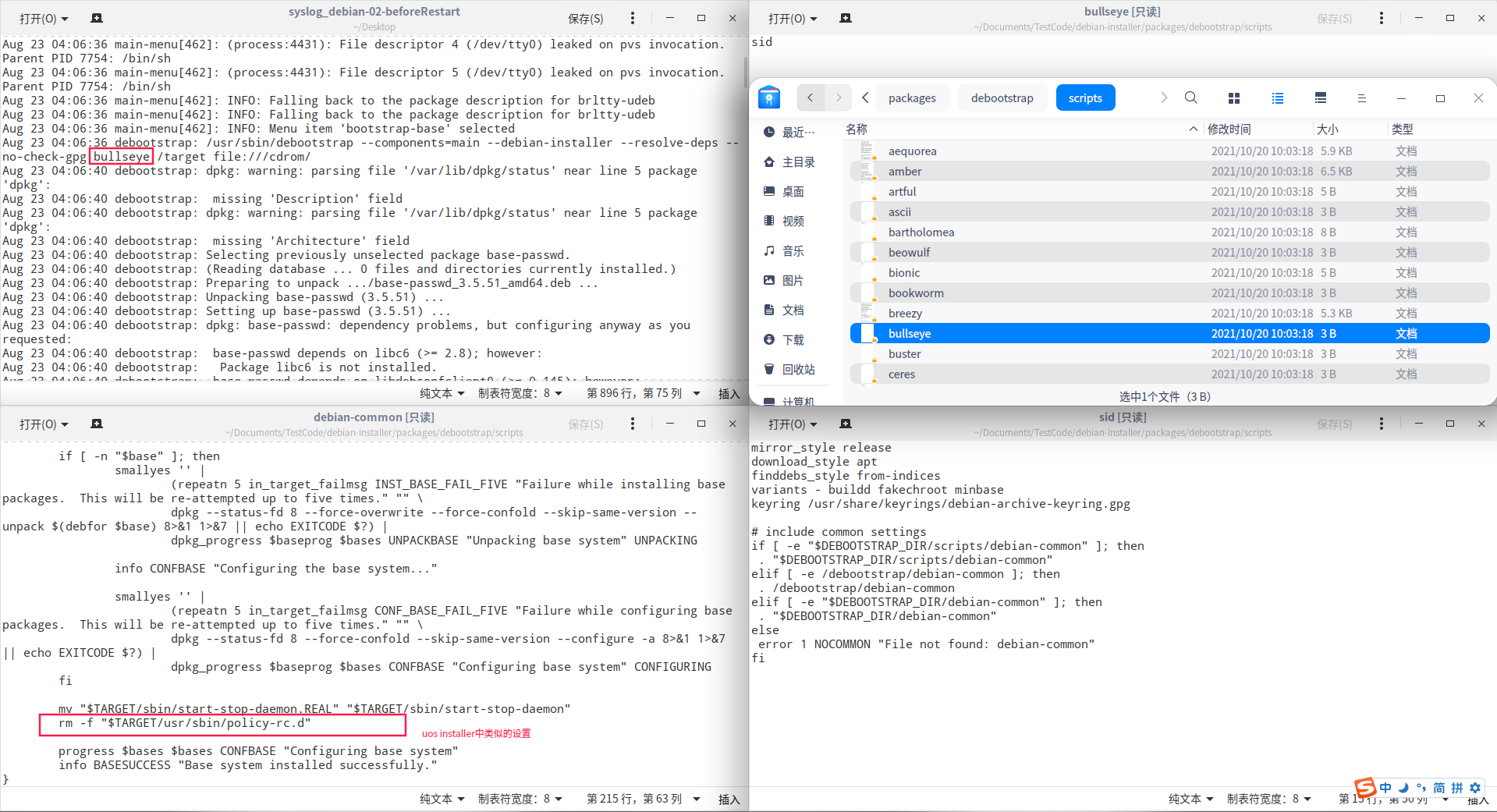Switch the file manager to detailed column view
The height and width of the screenshot is (812, 1497).
pyautogui.click(x=1321, y=98)
